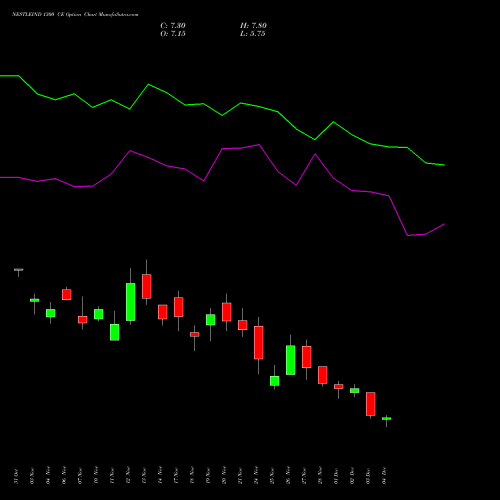Click the 12 Nov date label

click(128, 476)
